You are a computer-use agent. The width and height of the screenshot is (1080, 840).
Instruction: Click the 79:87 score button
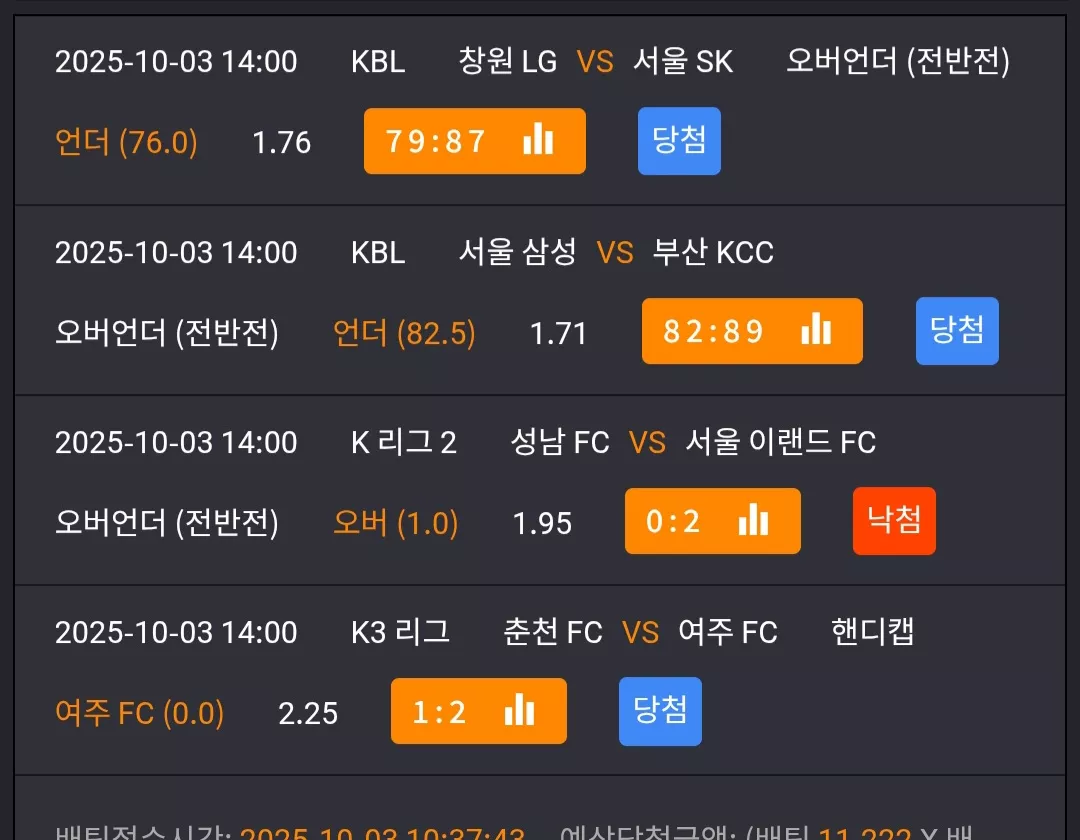click(x=475, y=141)
